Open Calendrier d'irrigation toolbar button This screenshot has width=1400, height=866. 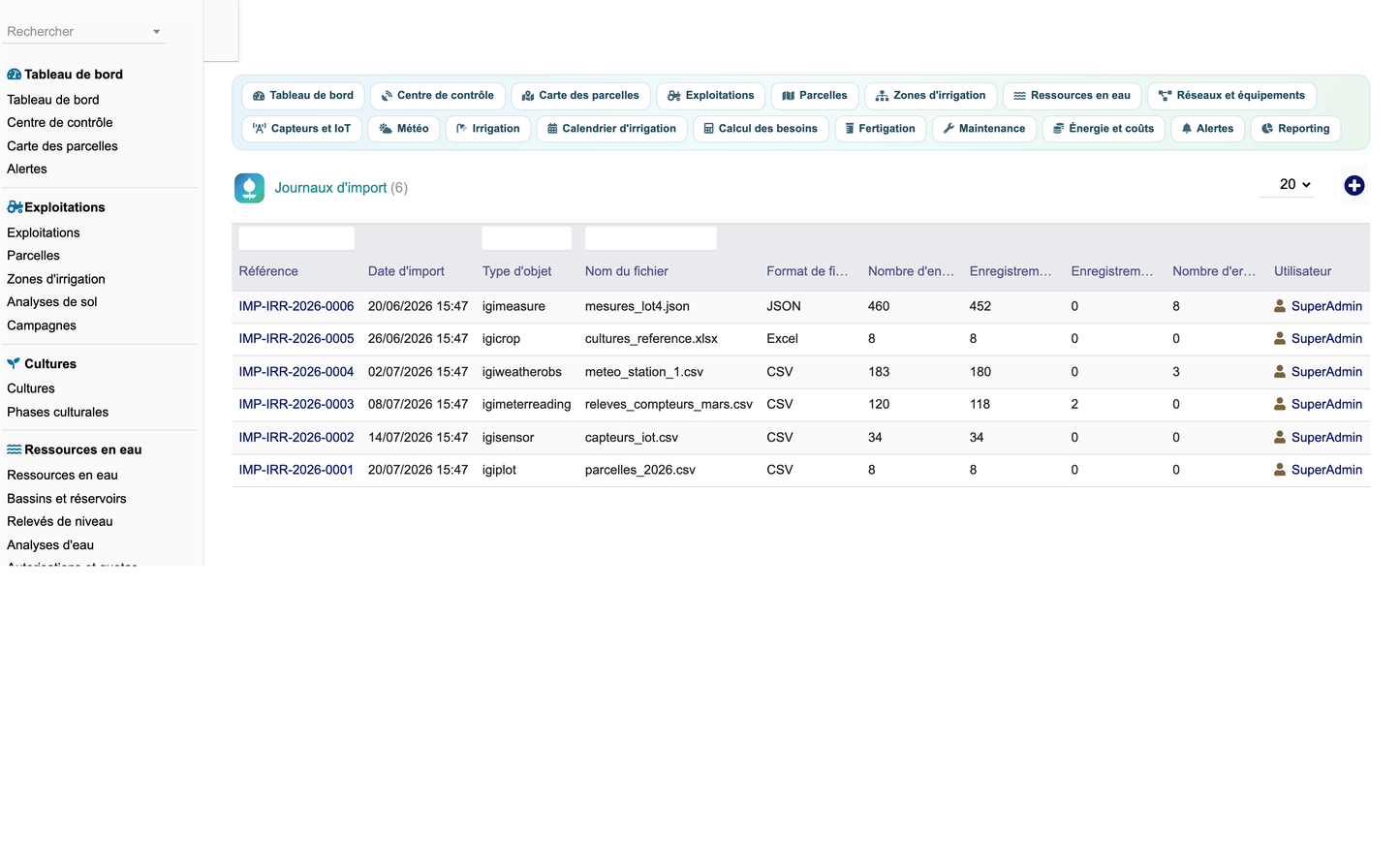tap(612, 129)
